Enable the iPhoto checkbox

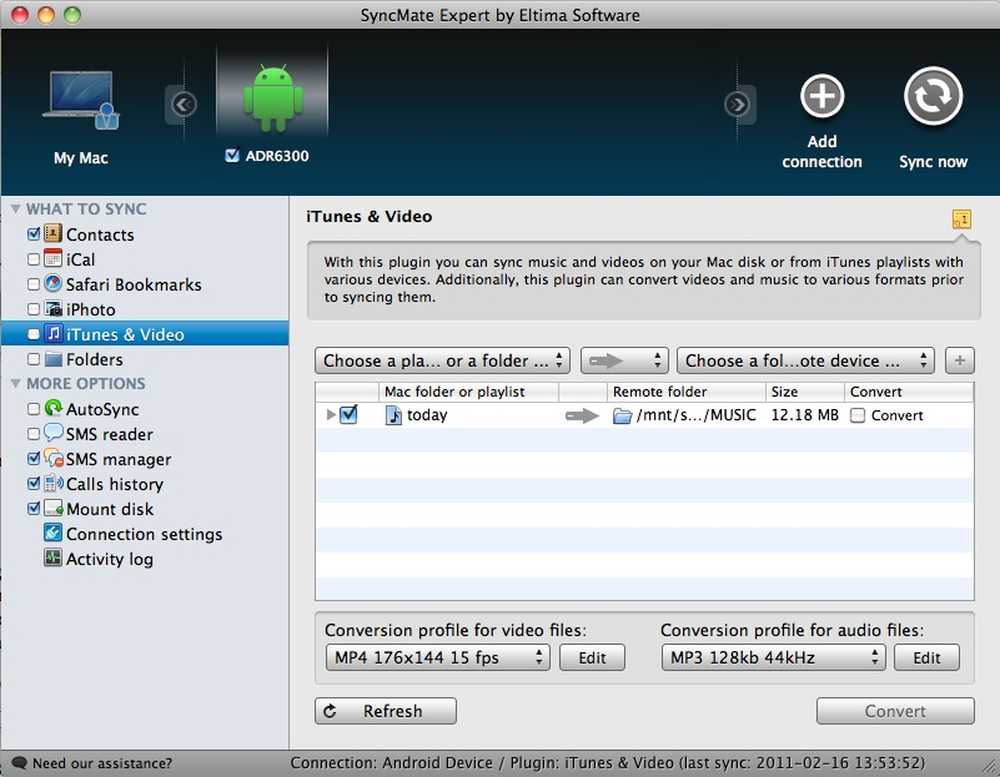(x=34, y=309)
